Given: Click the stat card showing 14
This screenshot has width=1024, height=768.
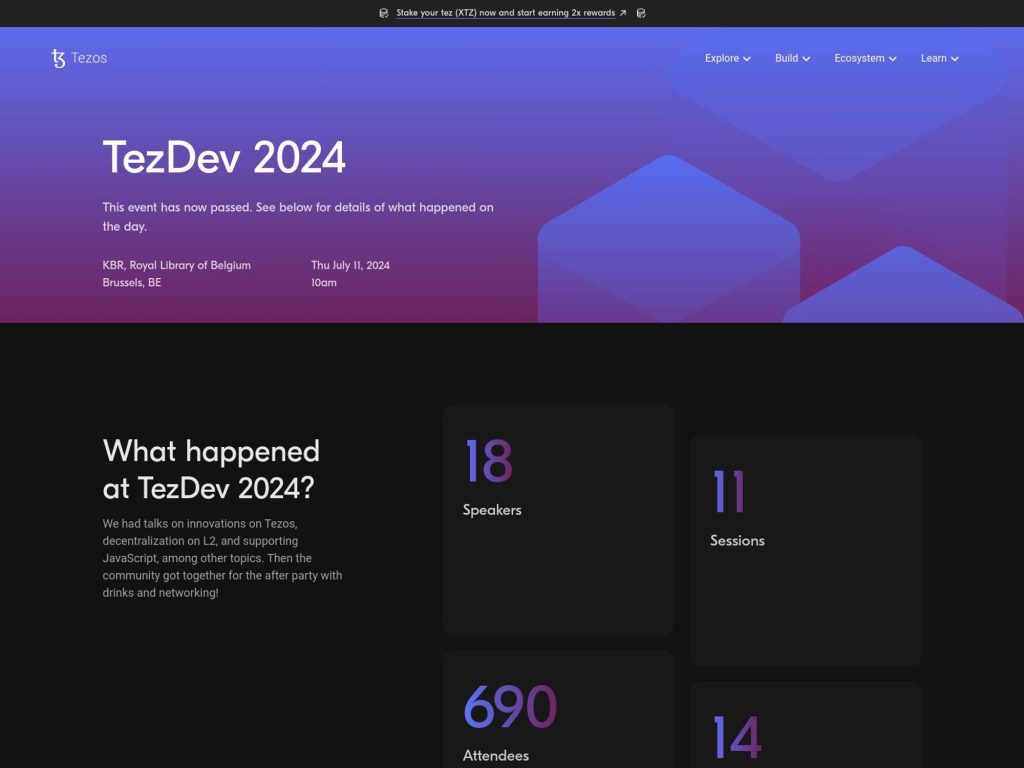Looking at the screenshot, I should tap(805, 730).
